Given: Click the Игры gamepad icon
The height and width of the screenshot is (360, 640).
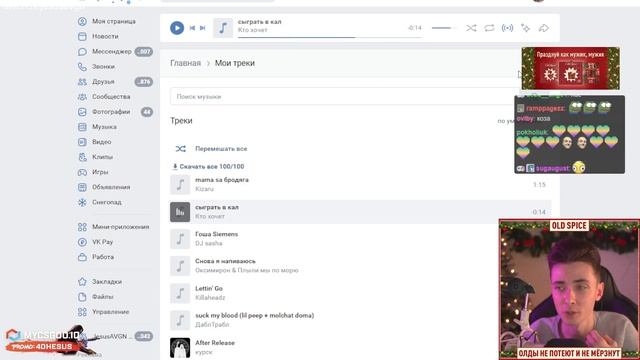Looking at the screenshot, I should 82,172.
